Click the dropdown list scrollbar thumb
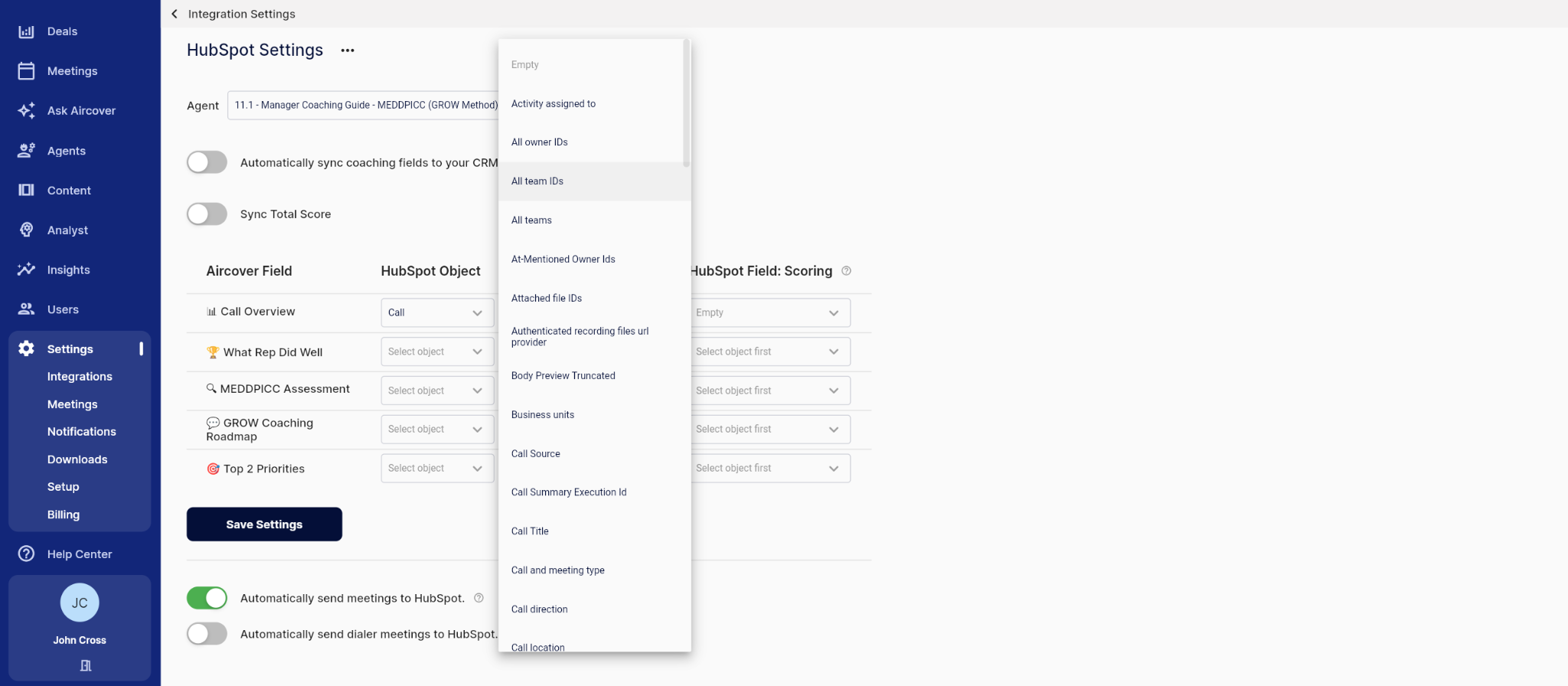 686,103
